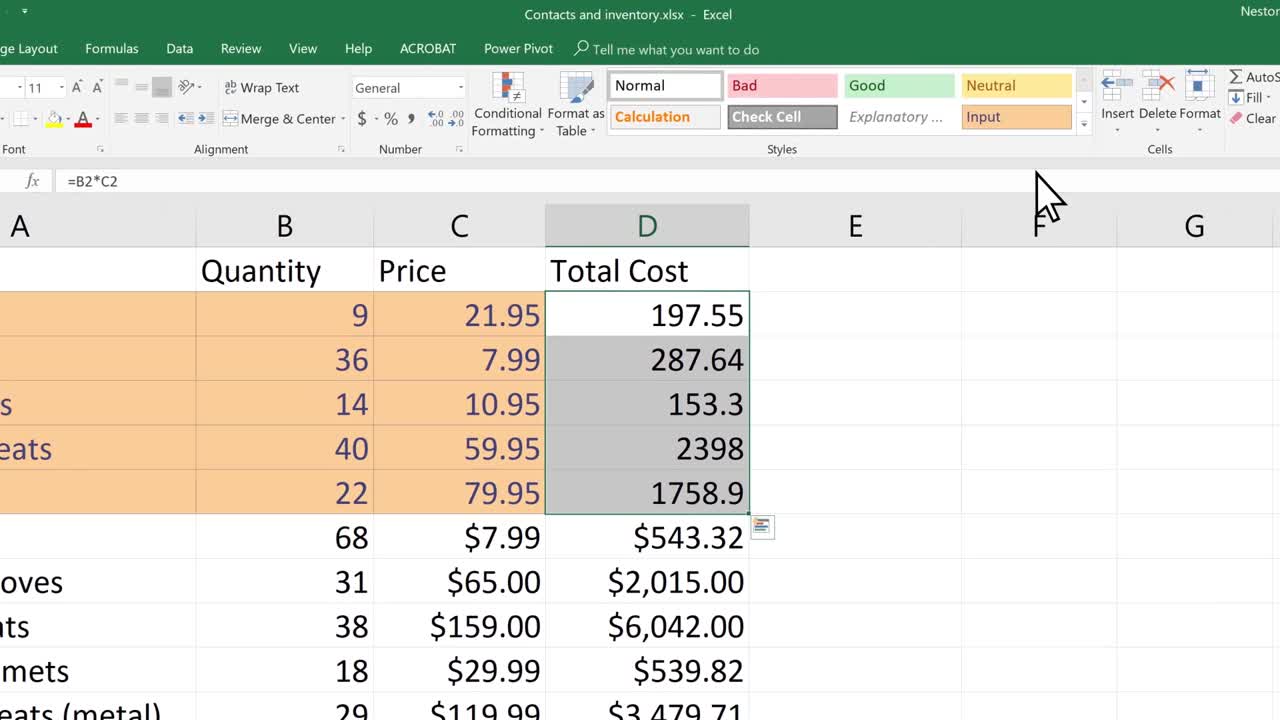Switch to the View tab
This screenshot has height=720, width=1280.
click(x=303, y=48)
